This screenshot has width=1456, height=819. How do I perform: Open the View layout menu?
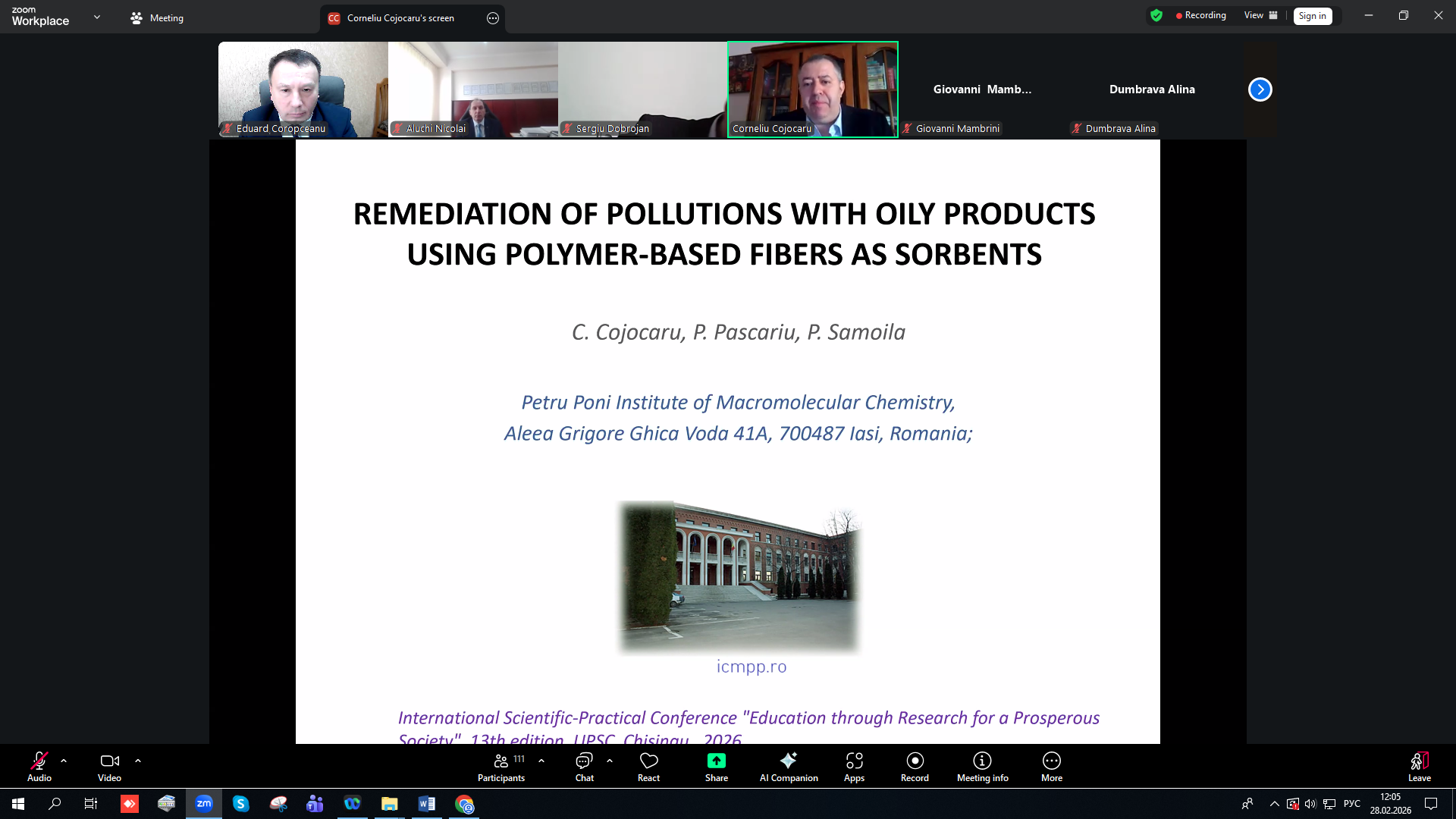point(1260,15)
